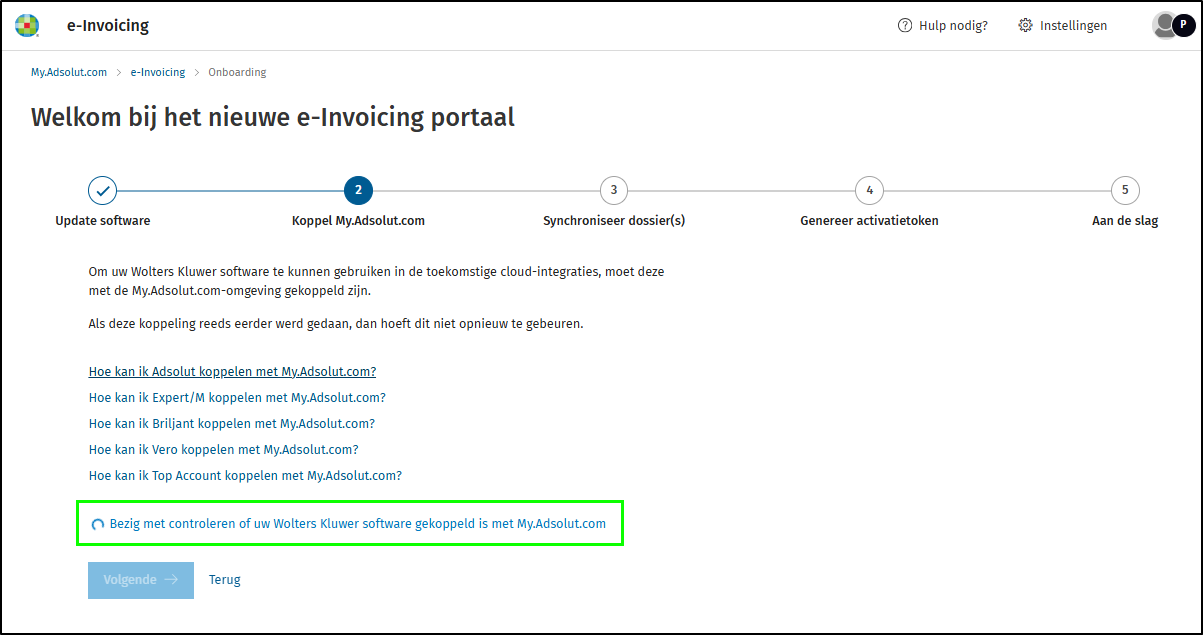Open the Top Account koppelen help link
Viewport: 1203px width, 635px height.
245,475
